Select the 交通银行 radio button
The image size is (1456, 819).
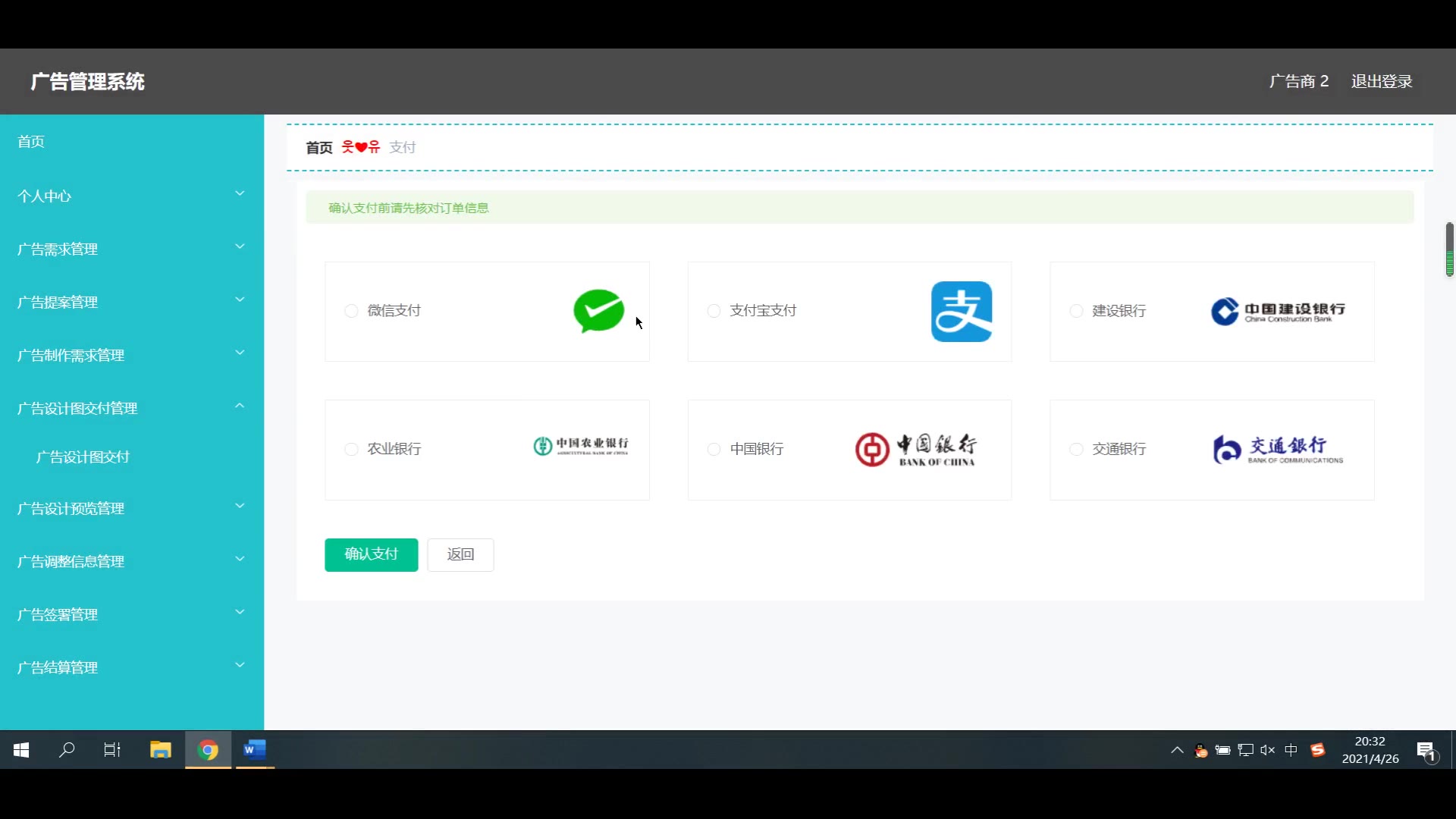(1076, 449)
